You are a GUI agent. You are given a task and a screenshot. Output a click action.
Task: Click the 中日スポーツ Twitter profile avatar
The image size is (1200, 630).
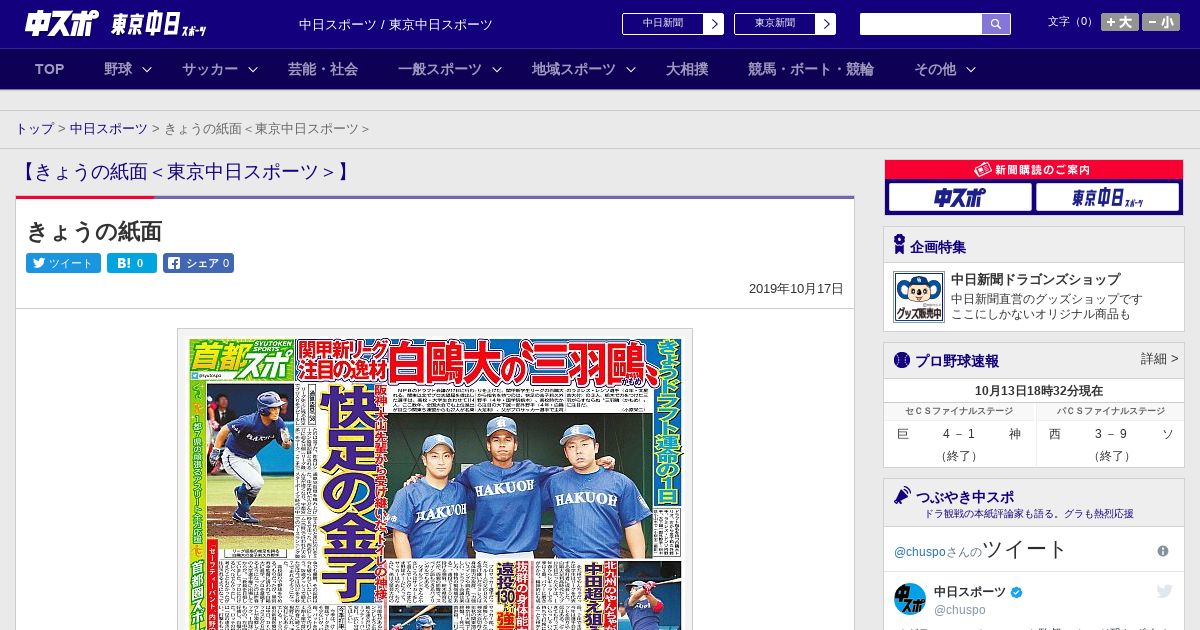point(910,599)
